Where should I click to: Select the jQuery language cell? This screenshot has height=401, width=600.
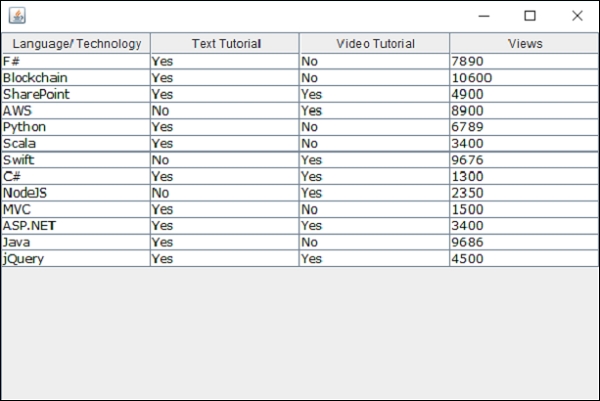76,258
